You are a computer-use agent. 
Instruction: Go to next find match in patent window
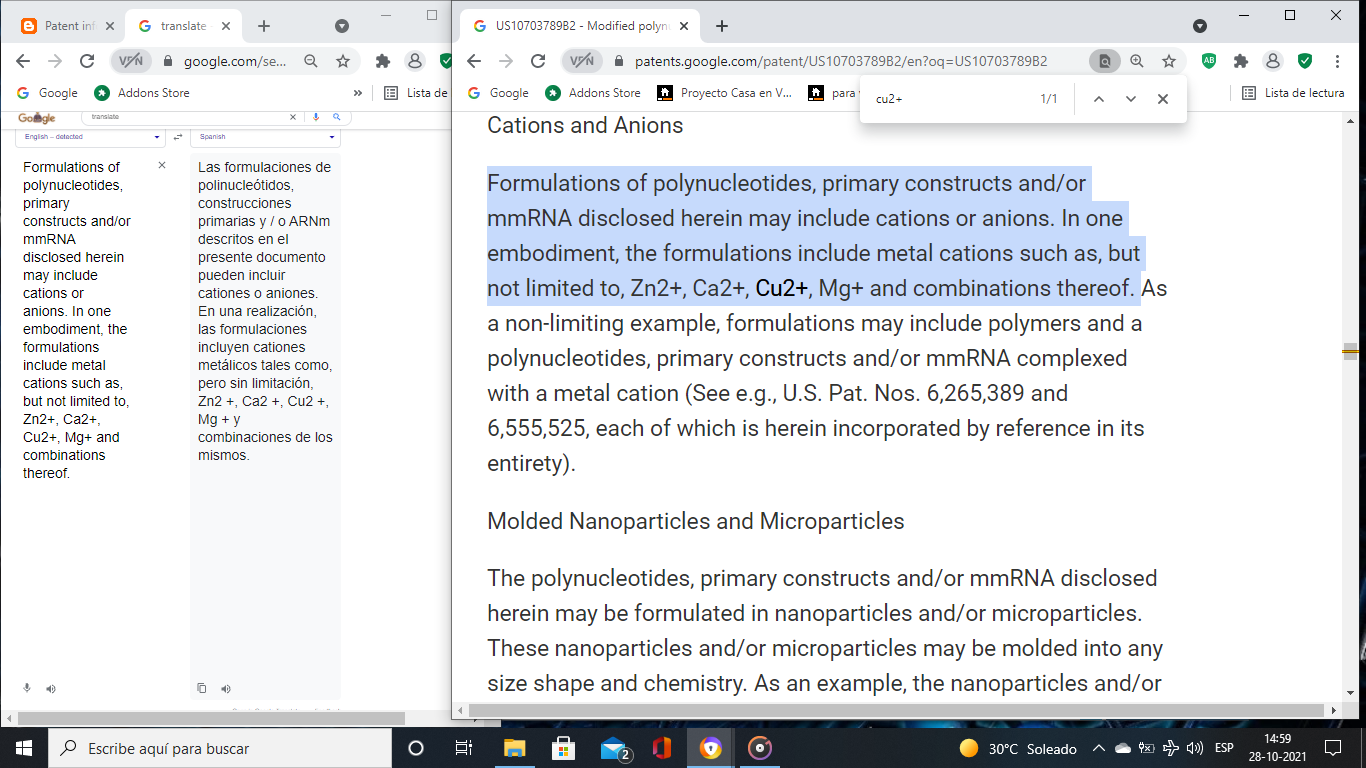click(x=1131, y=99)
